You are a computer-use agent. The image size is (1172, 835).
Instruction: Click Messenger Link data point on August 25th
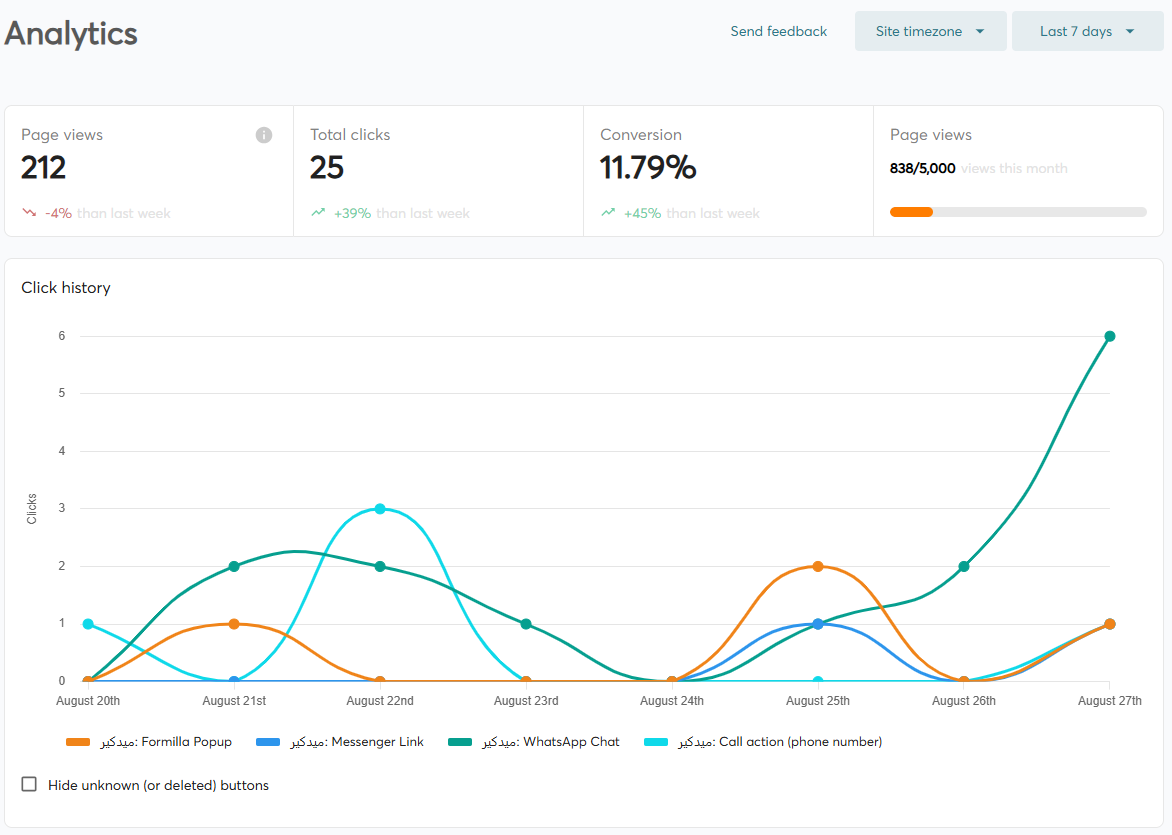coord(818,624)
